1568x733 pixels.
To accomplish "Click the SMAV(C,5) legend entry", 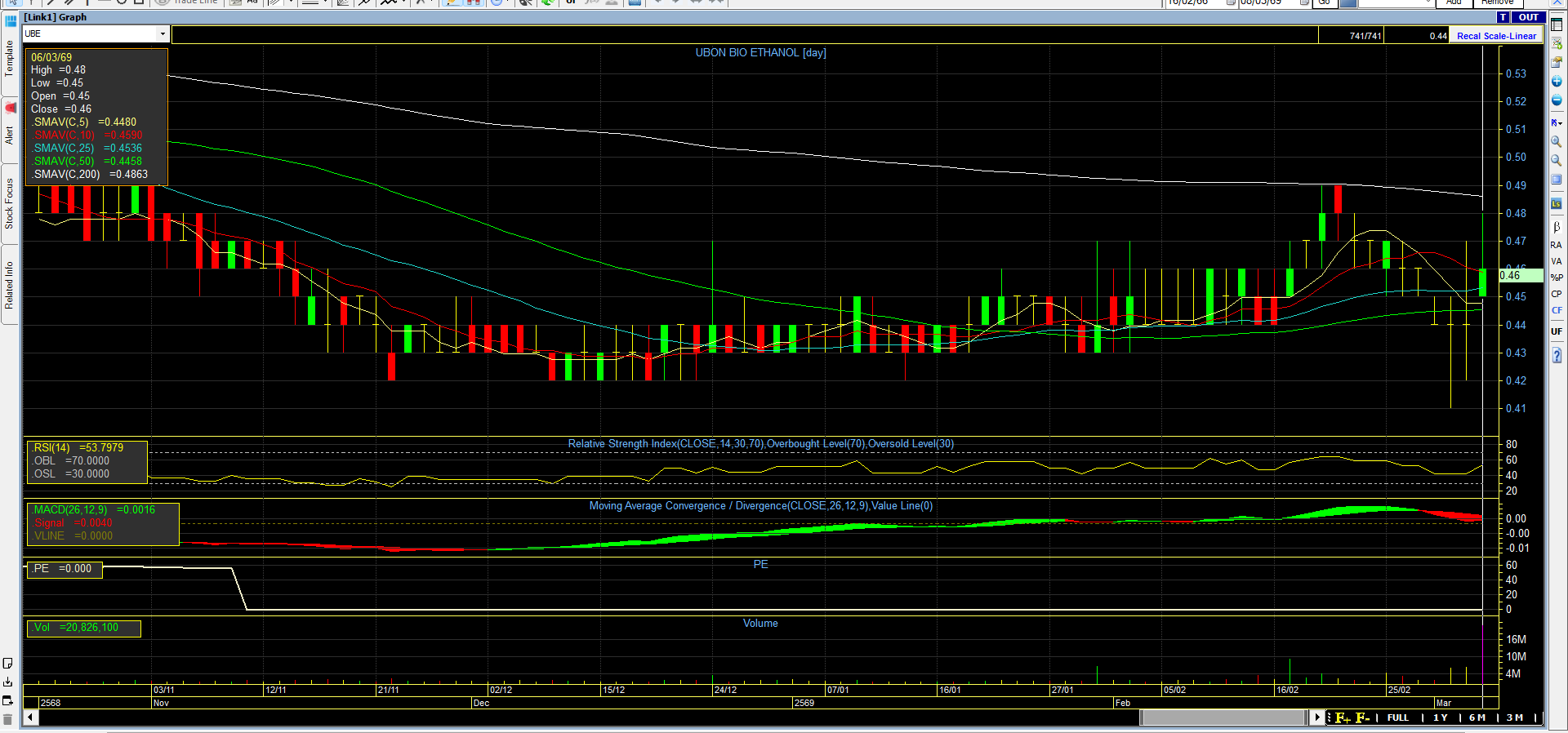I will coord(85,122).
